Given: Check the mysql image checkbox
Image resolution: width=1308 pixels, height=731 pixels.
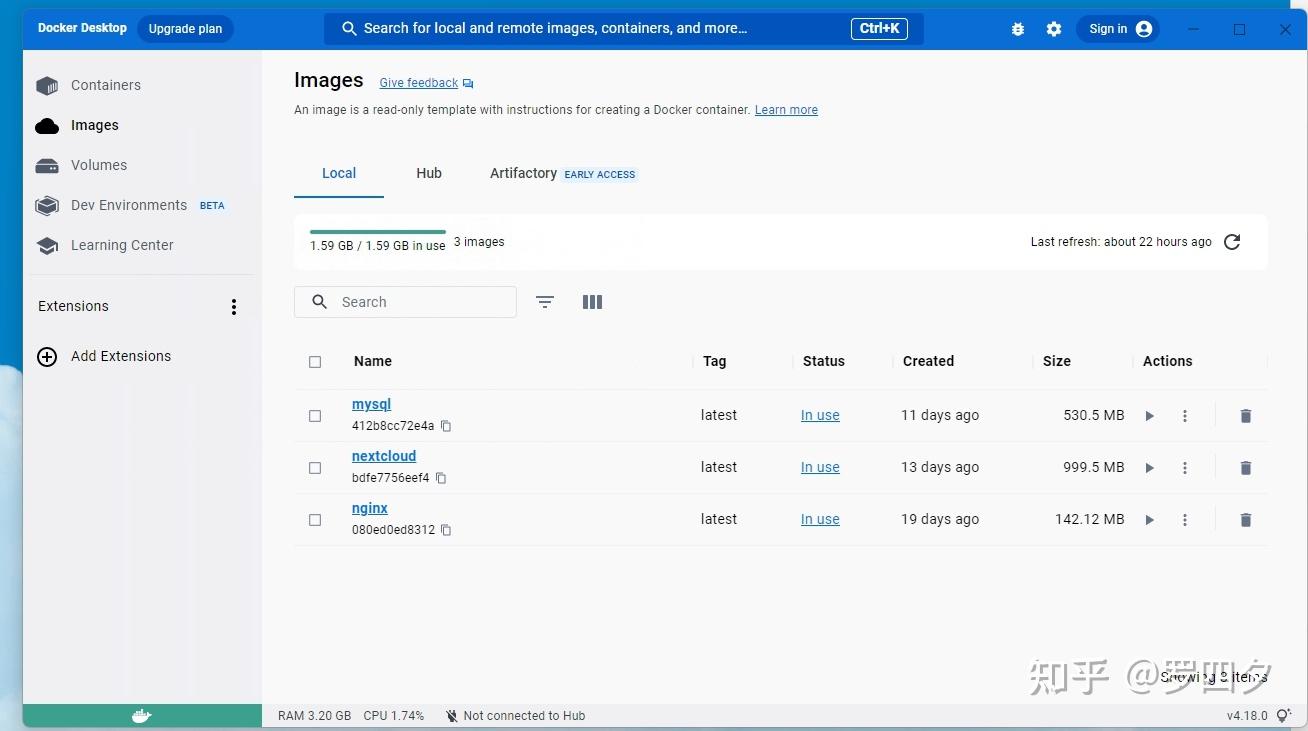Looking at the screenshot, I should coord(315,416).
